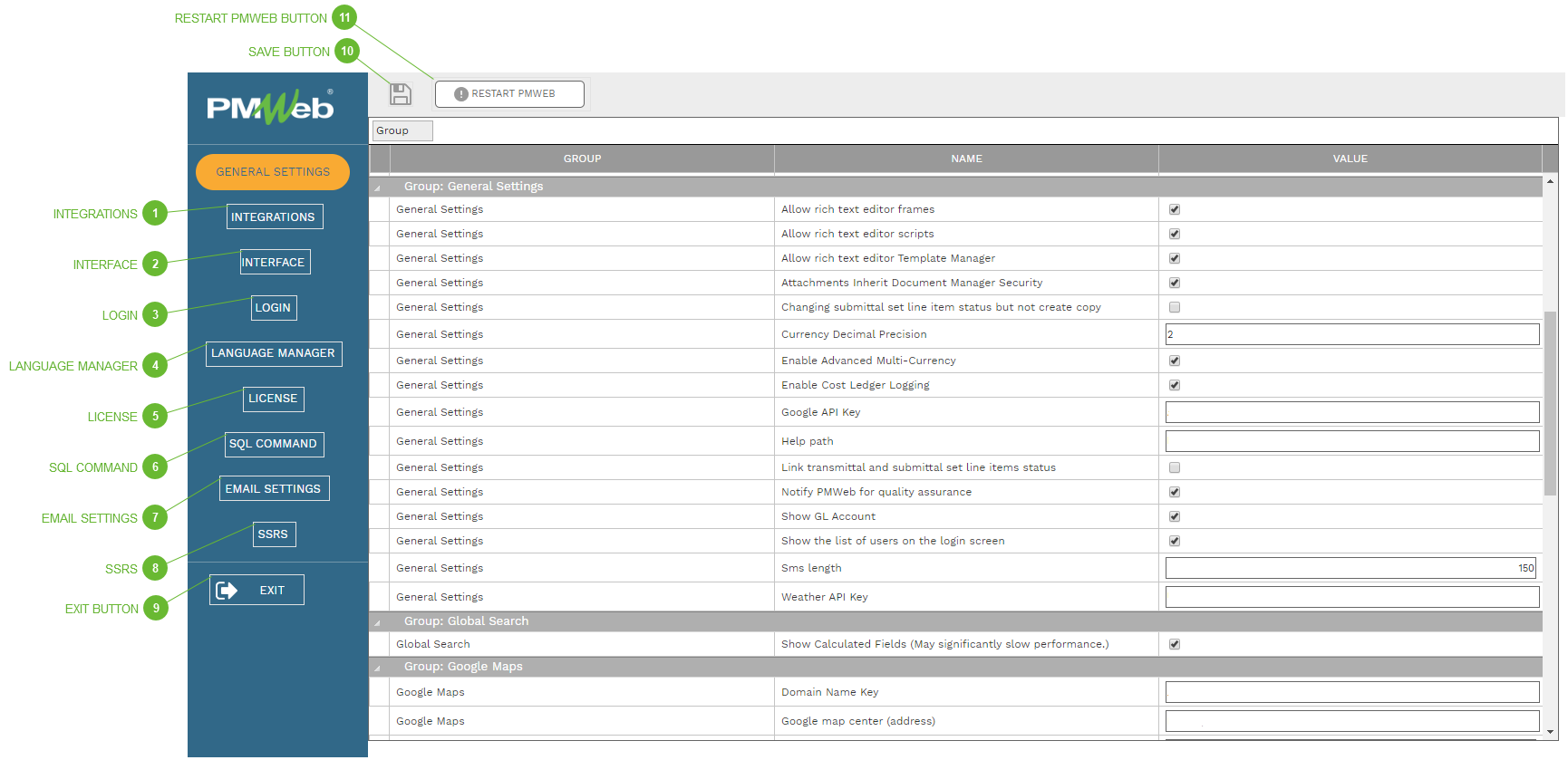1568x760 pixels.
Task: Click the Save floppy disk icon
Action: coord(401,94)
